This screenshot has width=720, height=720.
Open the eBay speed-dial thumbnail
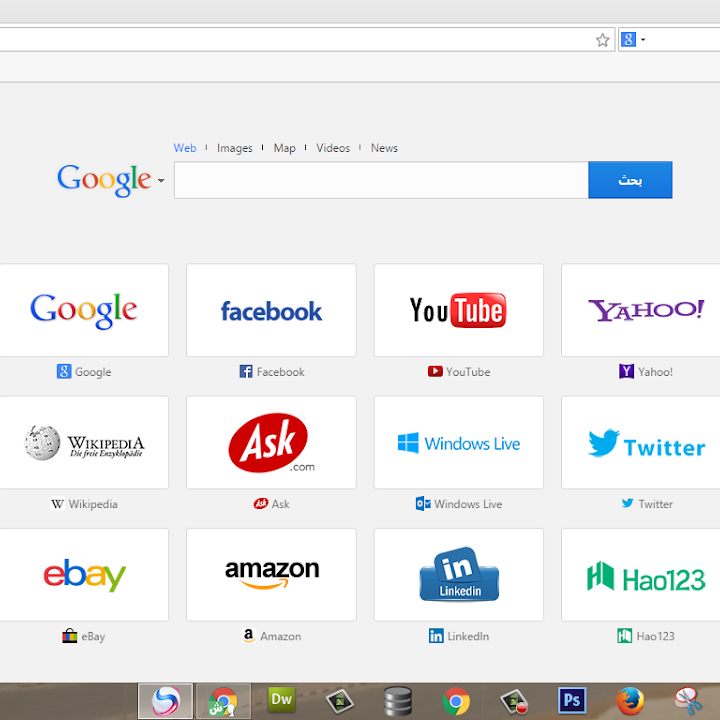click(84, 575)
